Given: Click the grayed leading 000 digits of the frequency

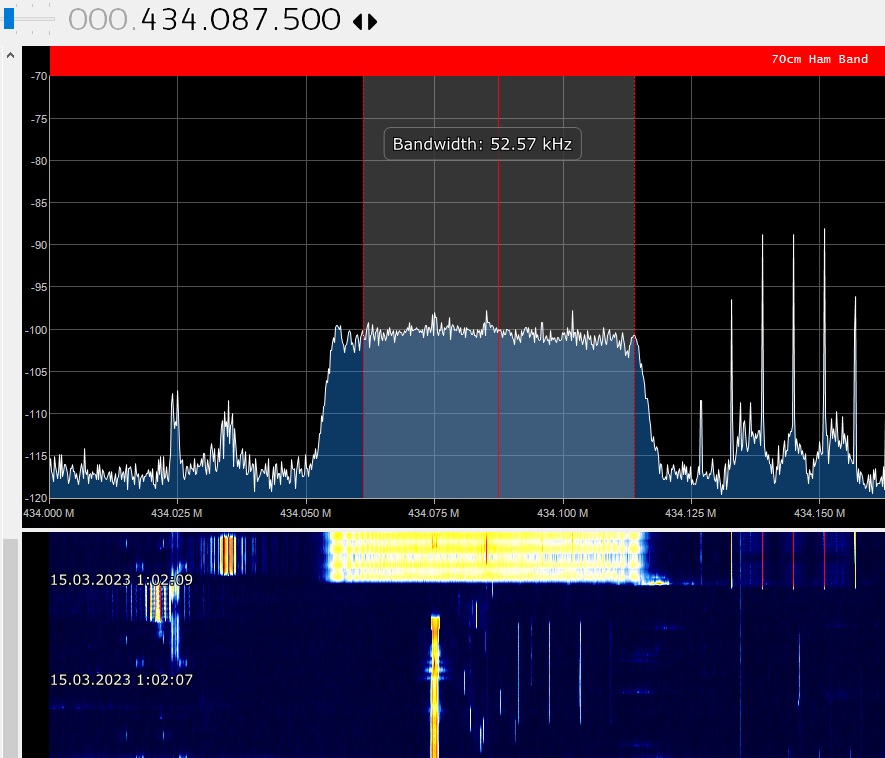Looking at the screenshot, I should coord(99,20).
